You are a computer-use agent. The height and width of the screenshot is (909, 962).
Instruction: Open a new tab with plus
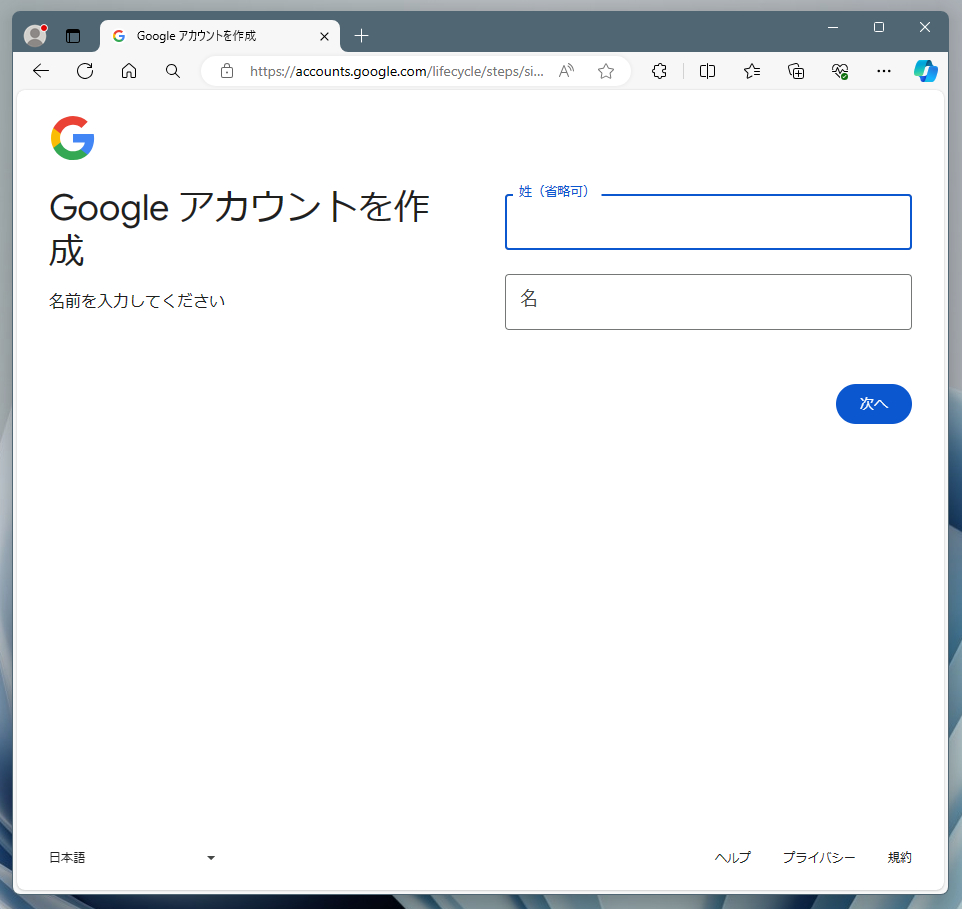point(361,36)
